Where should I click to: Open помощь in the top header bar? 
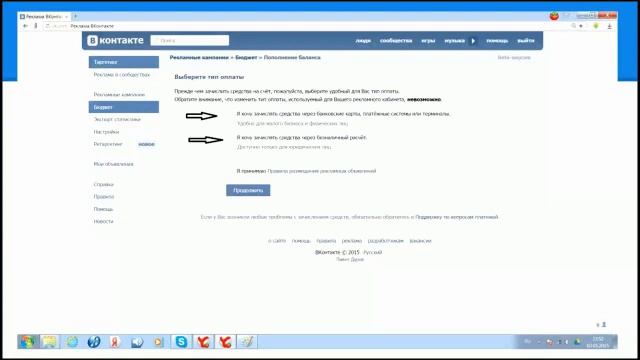497,41
